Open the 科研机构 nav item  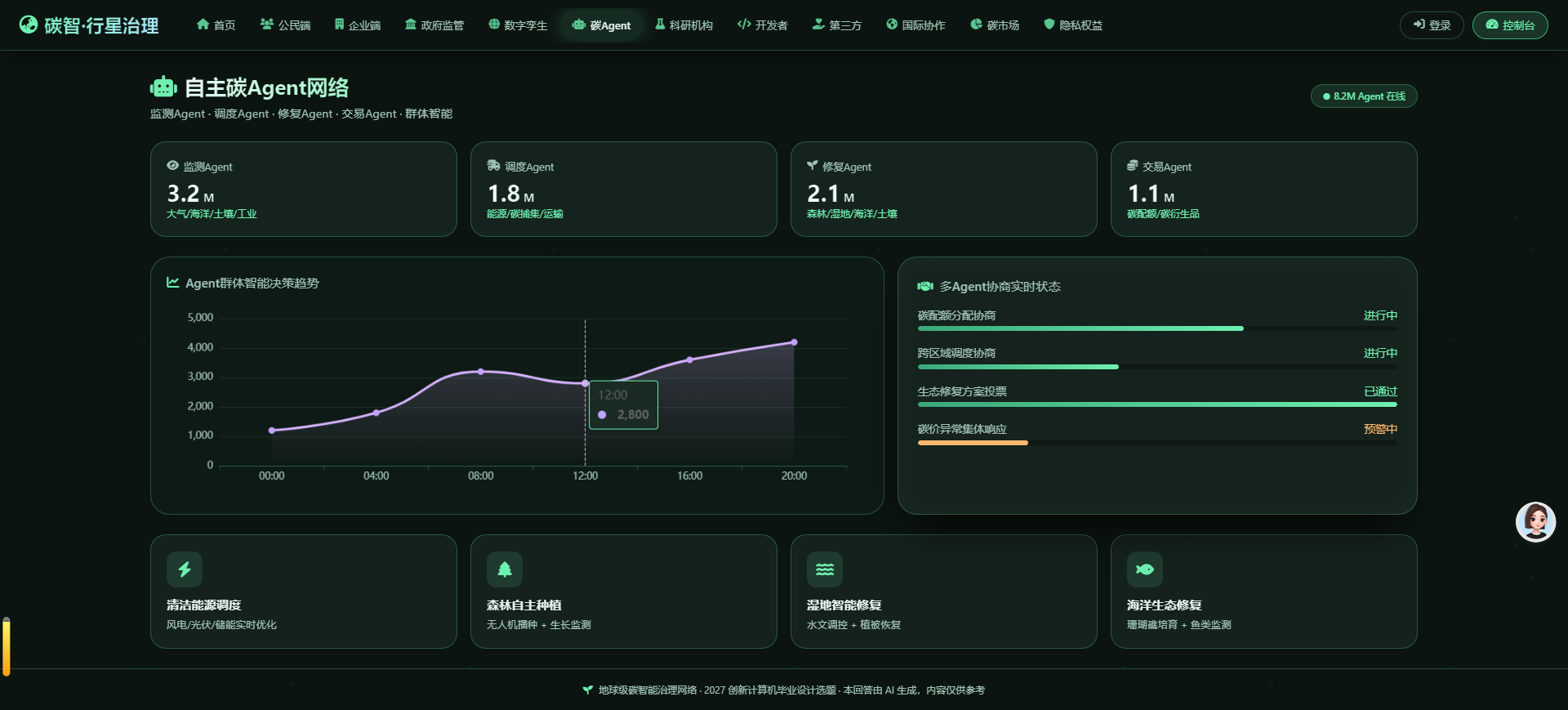pyautogui.click(x=684, y=25)
